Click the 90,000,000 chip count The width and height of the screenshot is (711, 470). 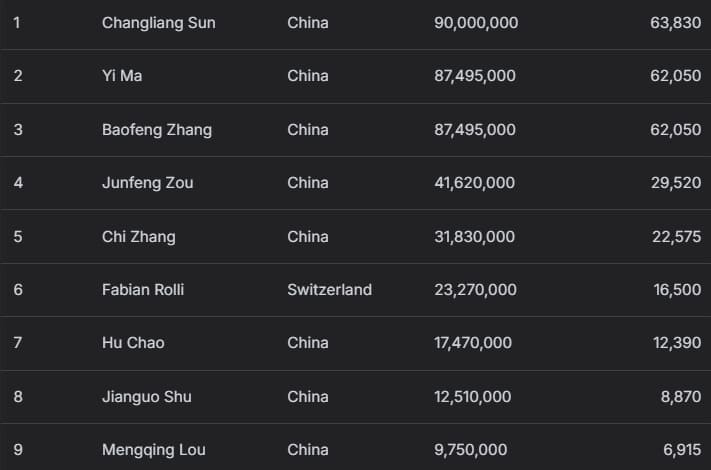tap(476, 22)
